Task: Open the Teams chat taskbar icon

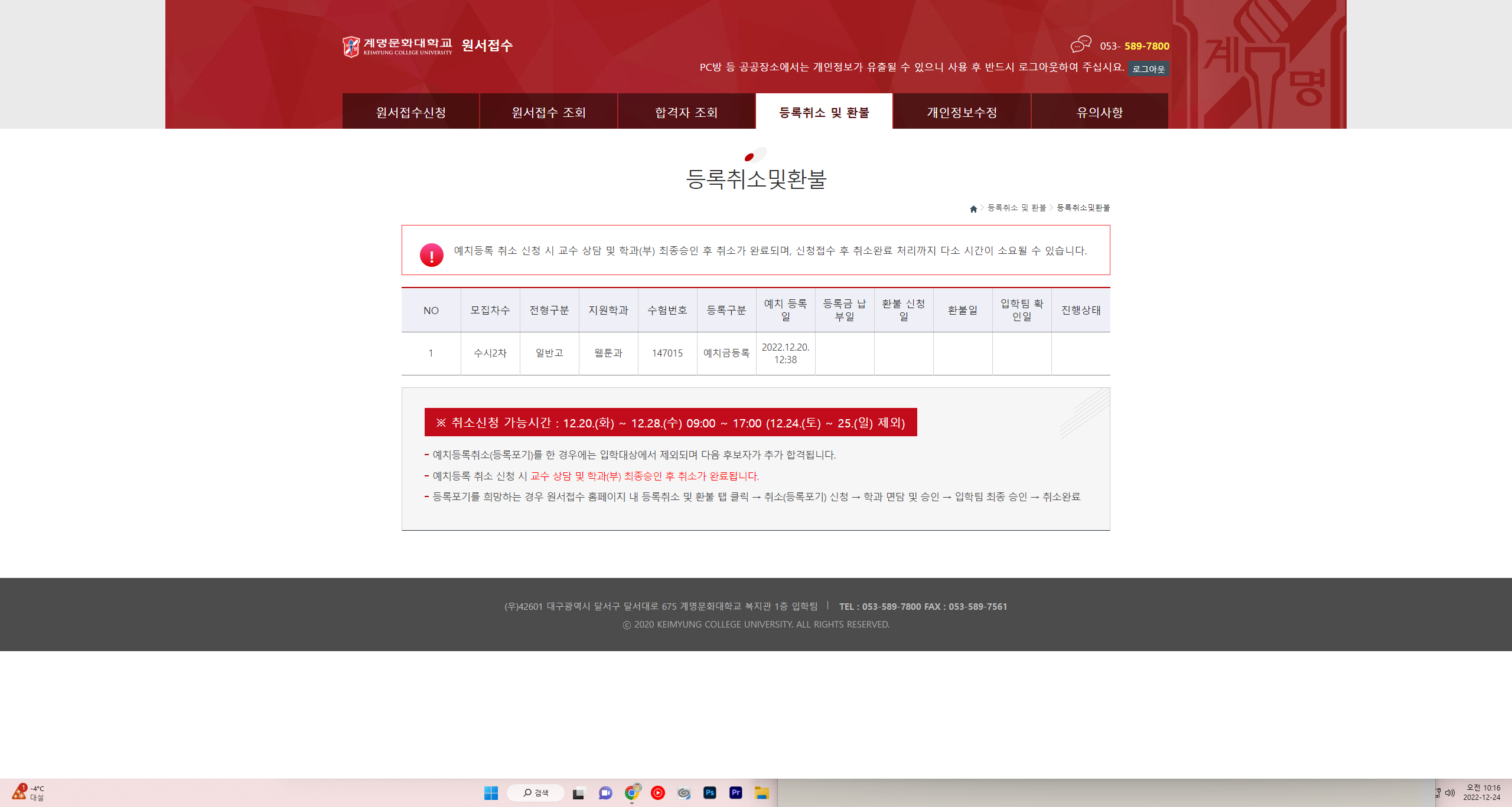Action: 605,793
